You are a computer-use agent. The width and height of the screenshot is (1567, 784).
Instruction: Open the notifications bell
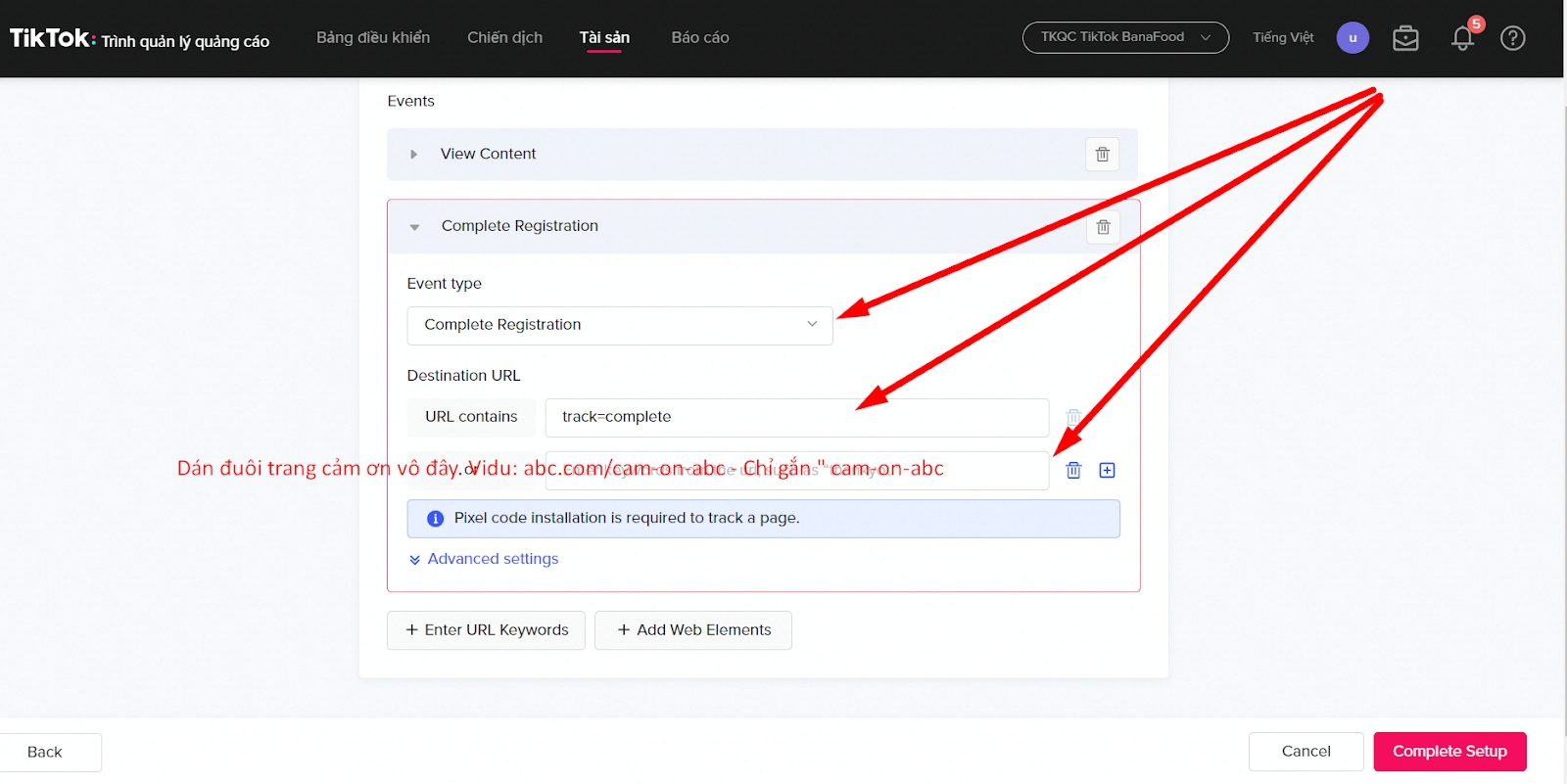(1463, 38)
